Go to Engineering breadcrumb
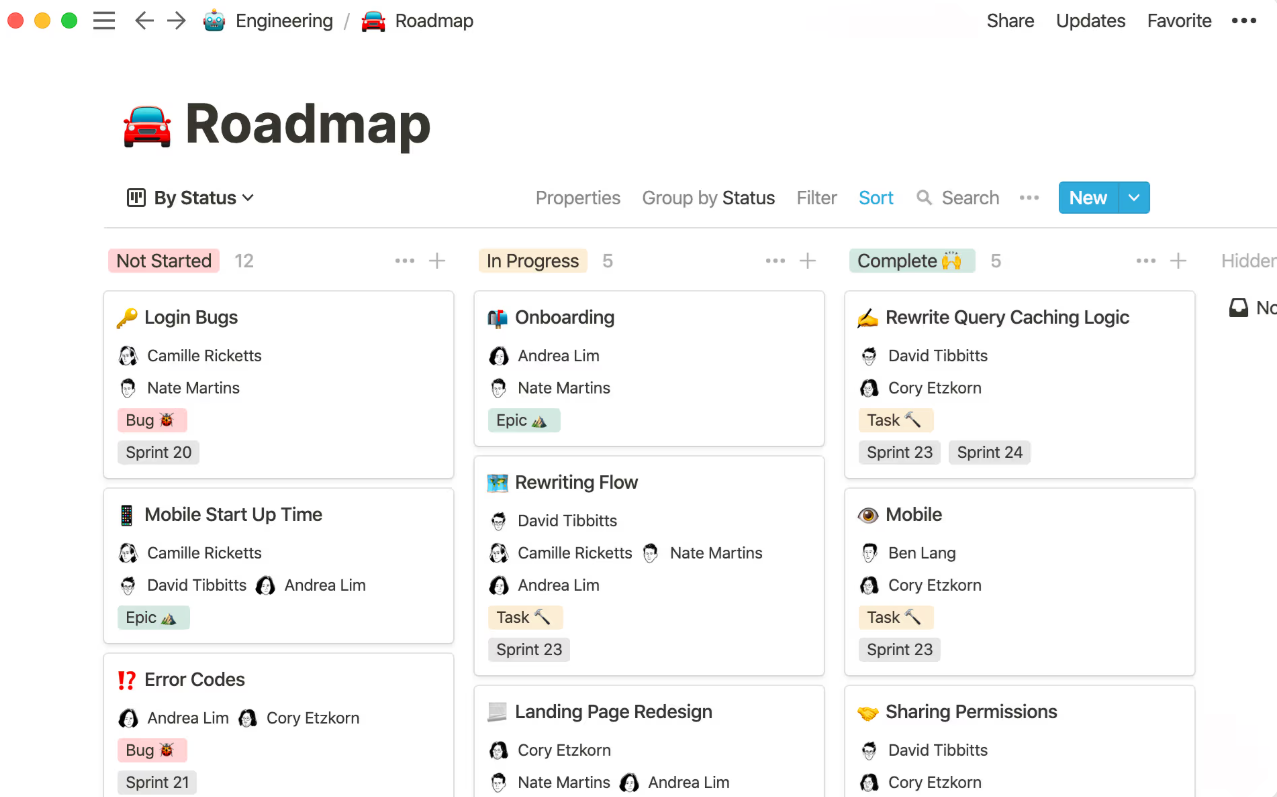 pyautogui.click(x=283, y=21)
